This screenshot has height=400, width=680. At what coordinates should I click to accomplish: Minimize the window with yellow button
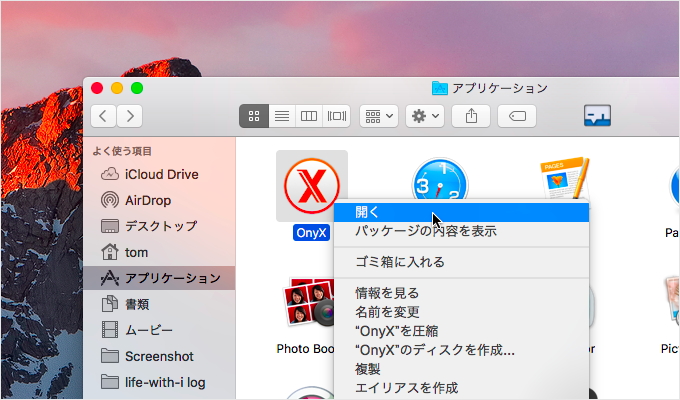[117, 88]
